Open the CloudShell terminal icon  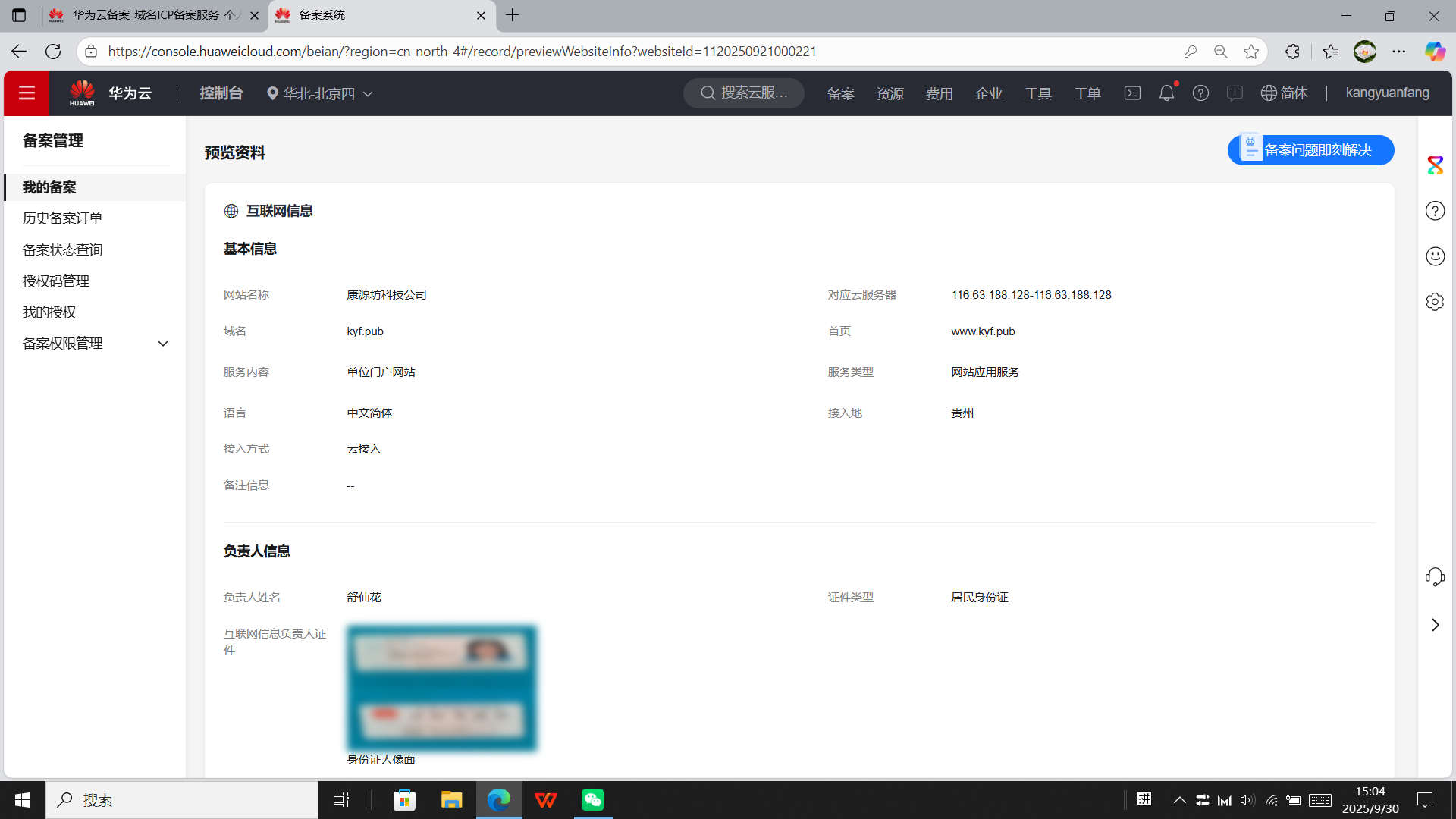(1132, 93)
